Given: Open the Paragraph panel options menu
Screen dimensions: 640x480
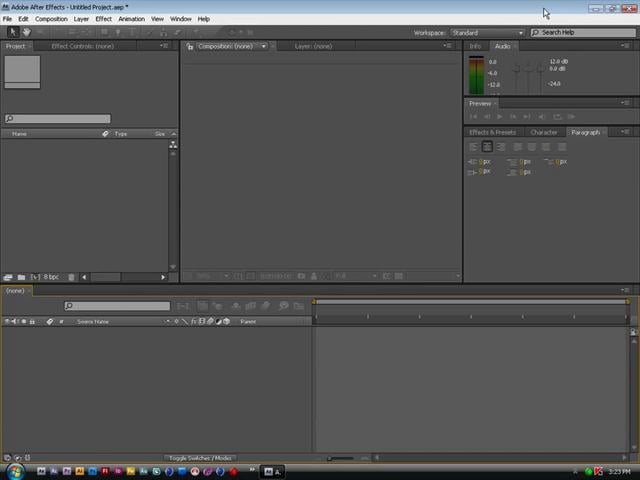Looking at the screenshot, I should tap(625, 132).
